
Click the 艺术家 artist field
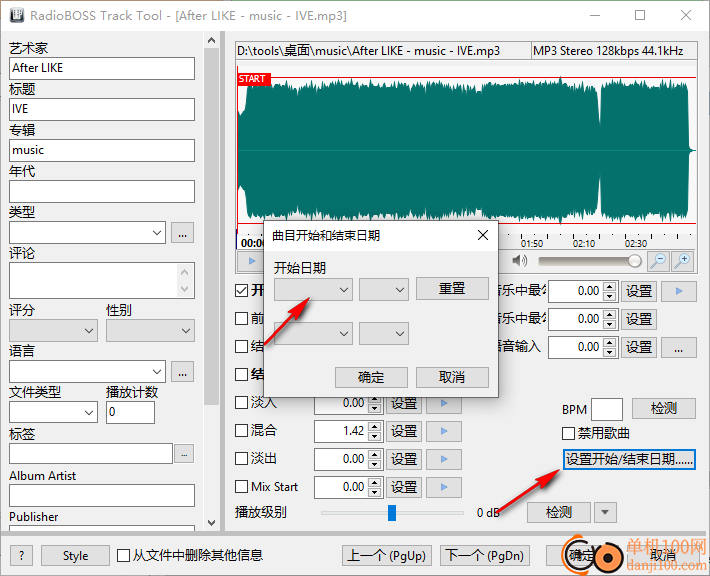coord(102,68)
